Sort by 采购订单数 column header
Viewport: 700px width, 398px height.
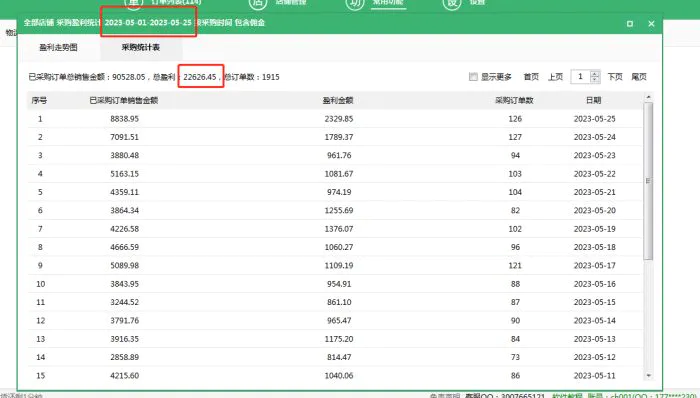click(x=514, y=100)
